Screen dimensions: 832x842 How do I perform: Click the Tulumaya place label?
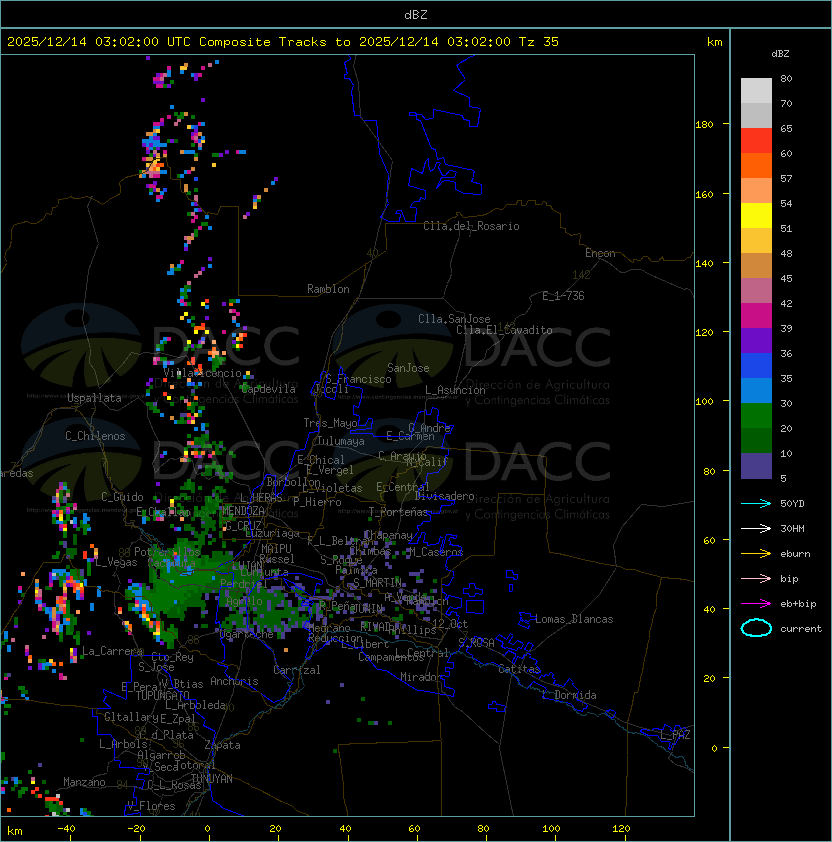coord(341,441)
